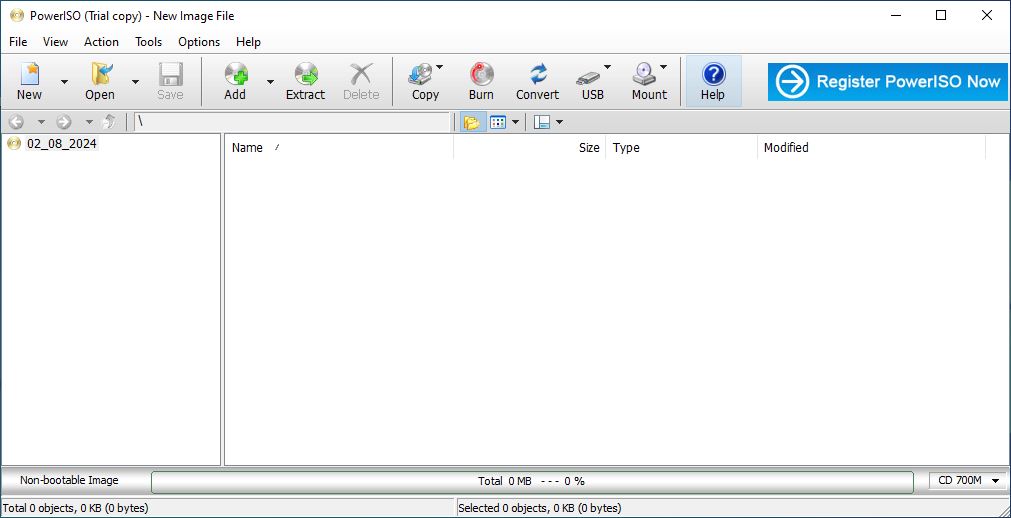Expand the USB button dropdown arrow
This screenshot has width=1011, height=518.
(x=607, y=66)
